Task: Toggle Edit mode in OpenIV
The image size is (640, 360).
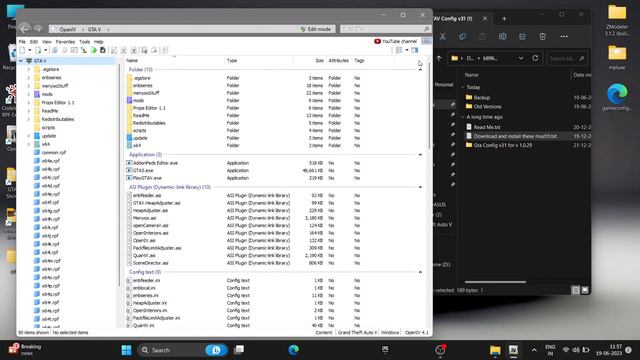Action: [315, 29]
